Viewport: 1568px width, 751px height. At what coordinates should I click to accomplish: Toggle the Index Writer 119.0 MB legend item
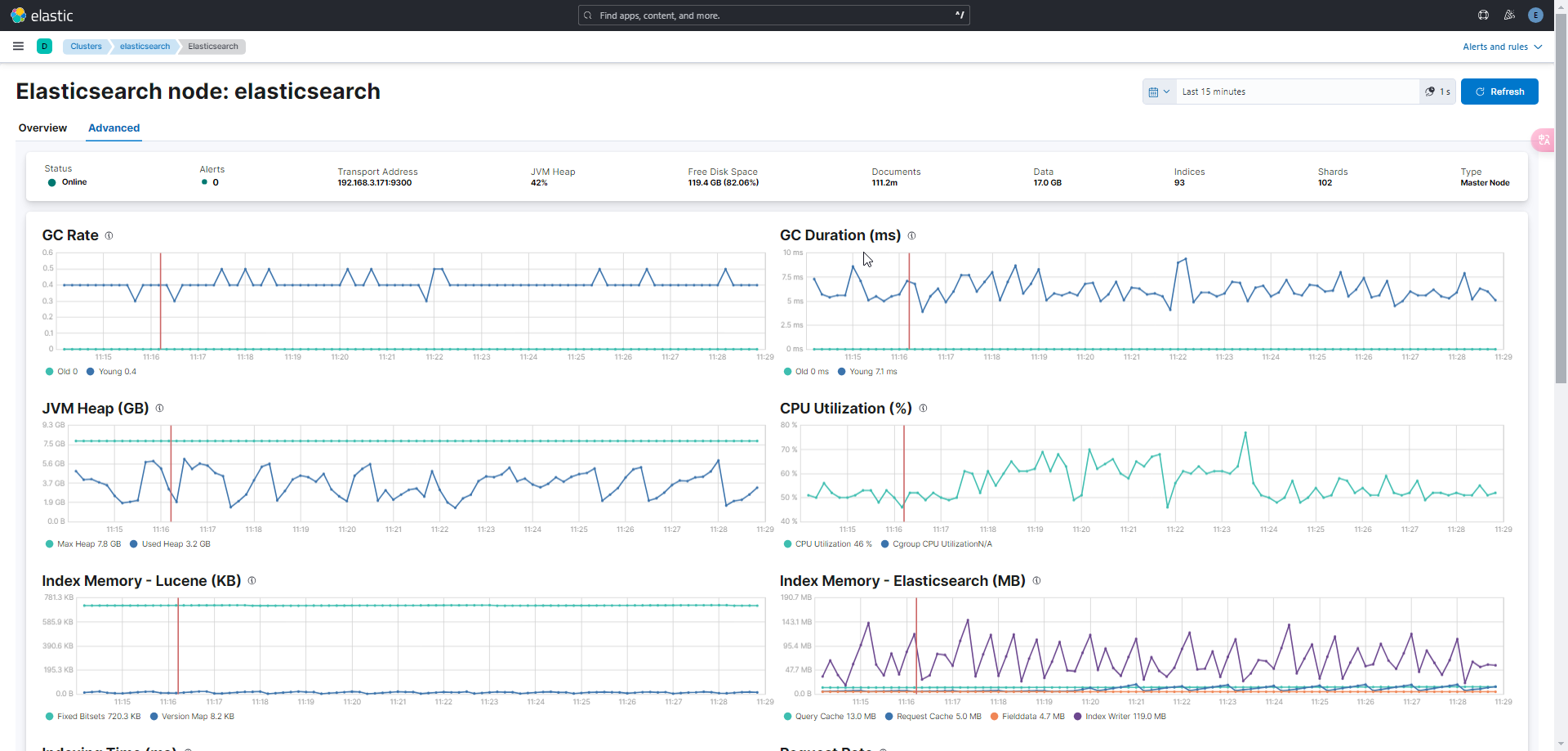(x=1120, y=717)
